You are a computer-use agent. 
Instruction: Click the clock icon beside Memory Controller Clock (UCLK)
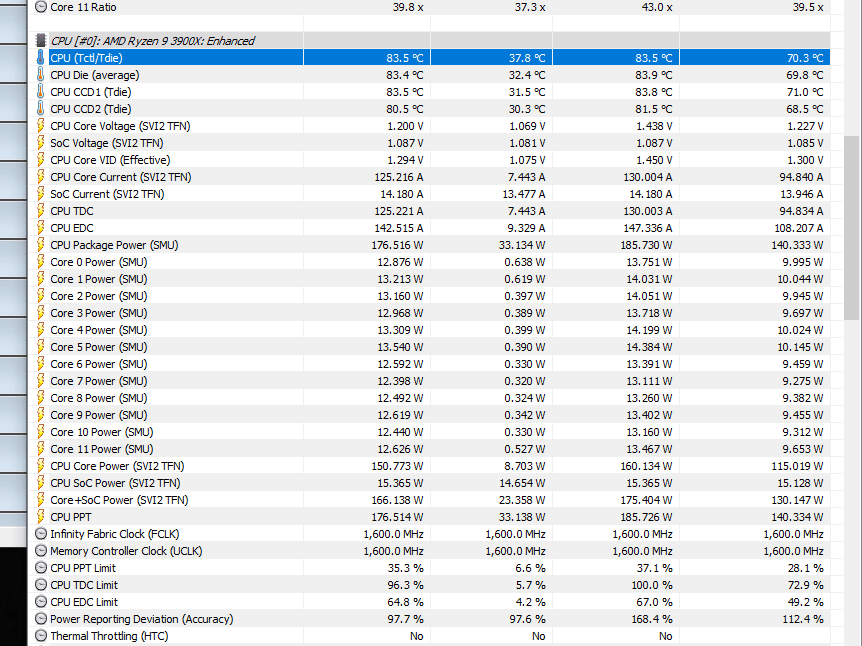point(41,551)
